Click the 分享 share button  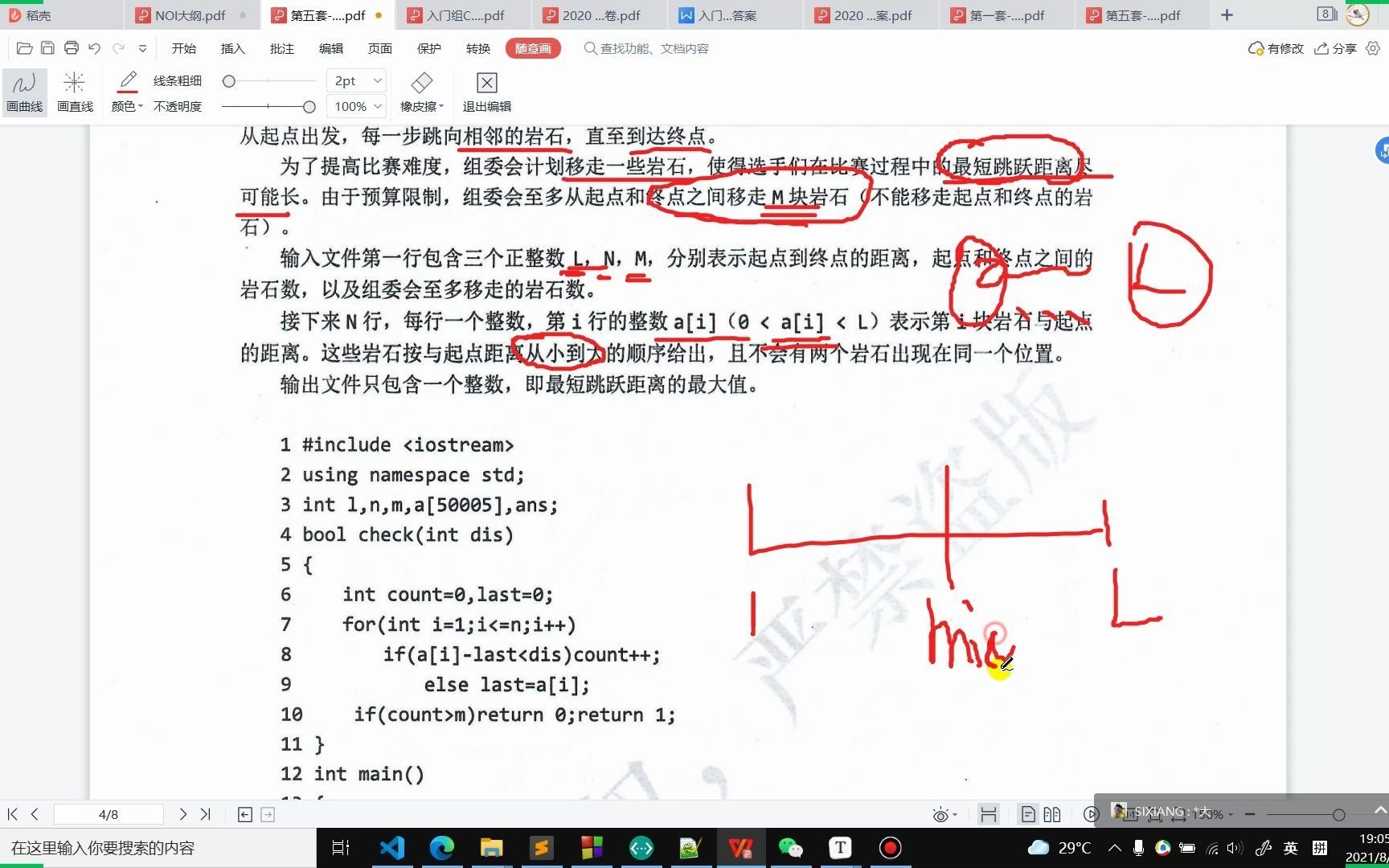click(x=1334, y=48)
